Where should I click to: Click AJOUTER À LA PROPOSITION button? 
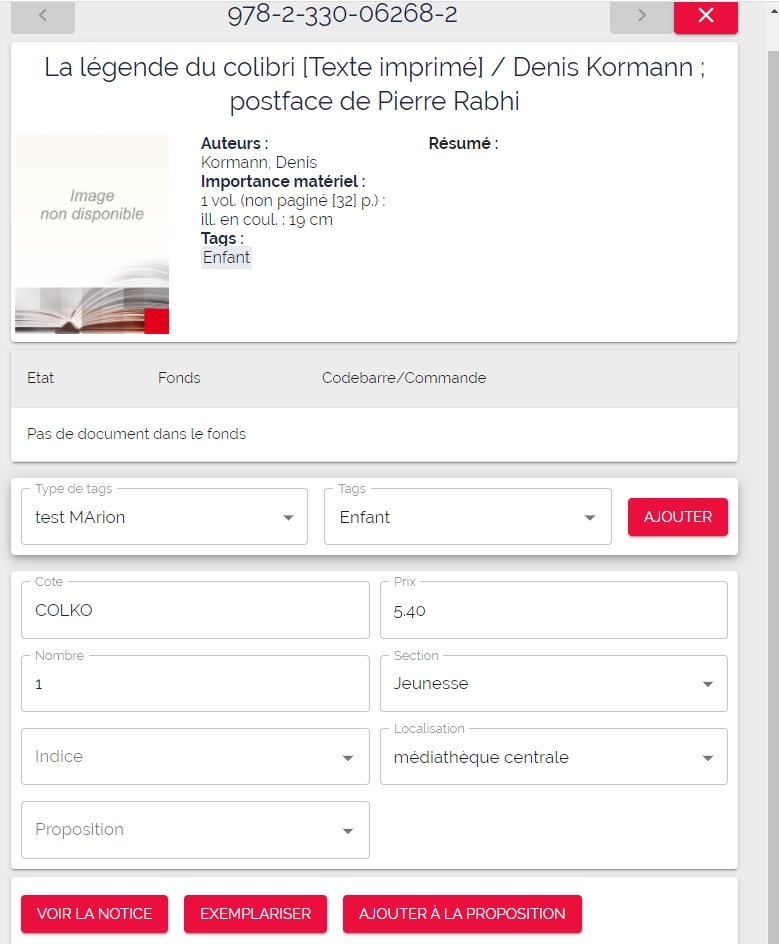(462, 914)
